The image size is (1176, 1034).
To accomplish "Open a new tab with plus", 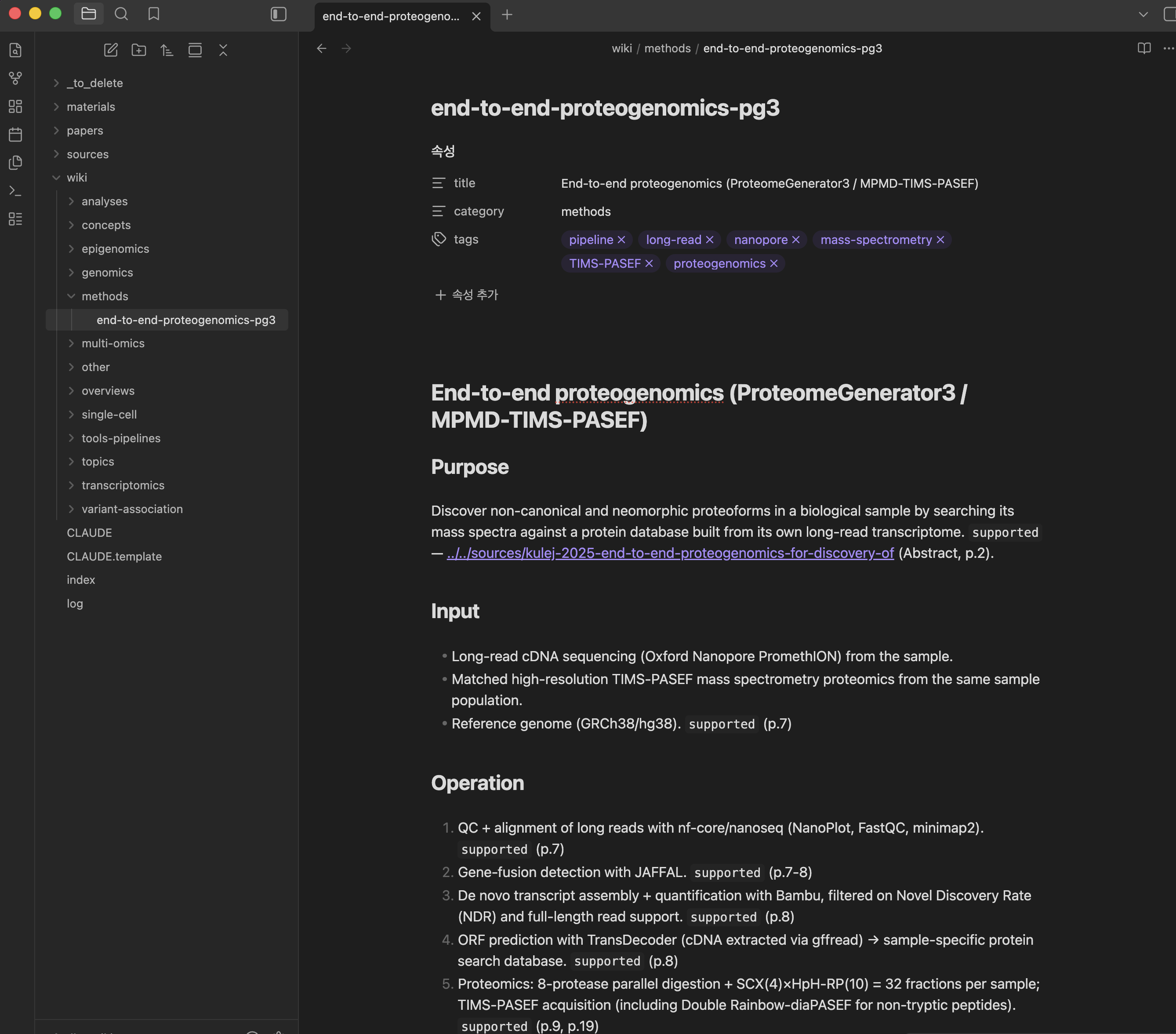I will [507, 15].
